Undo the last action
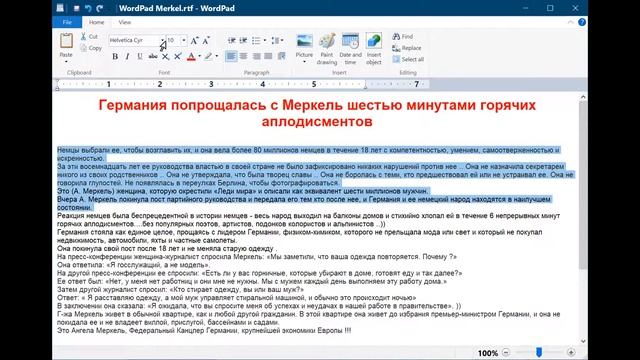The image size is (640, 360). click(88, 8)
